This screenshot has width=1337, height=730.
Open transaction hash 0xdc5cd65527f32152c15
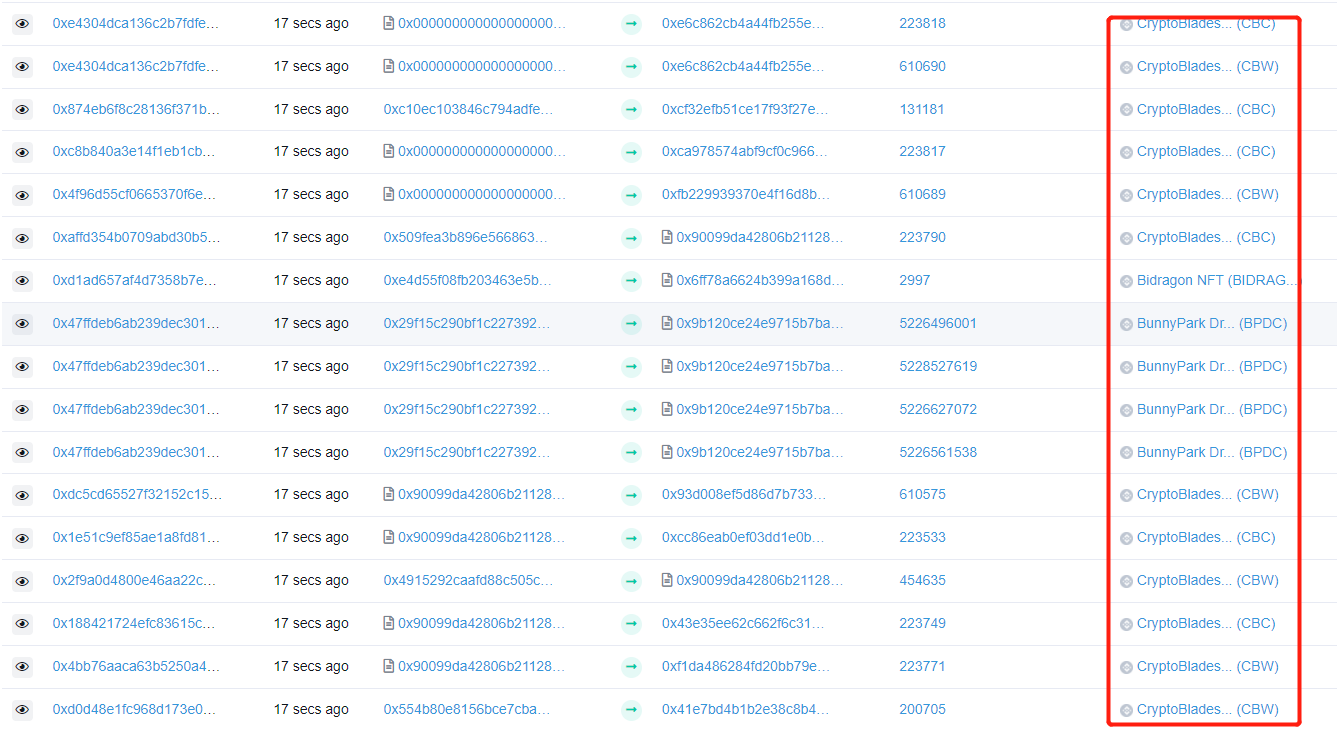(x=137, y=495)
